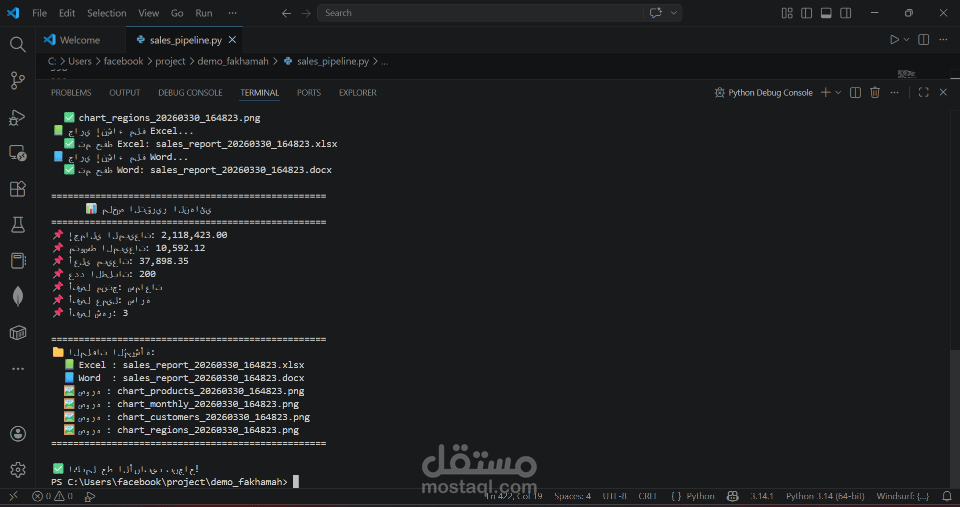Open the View menu
Screen dimensions: 960x507
[149, 13]
